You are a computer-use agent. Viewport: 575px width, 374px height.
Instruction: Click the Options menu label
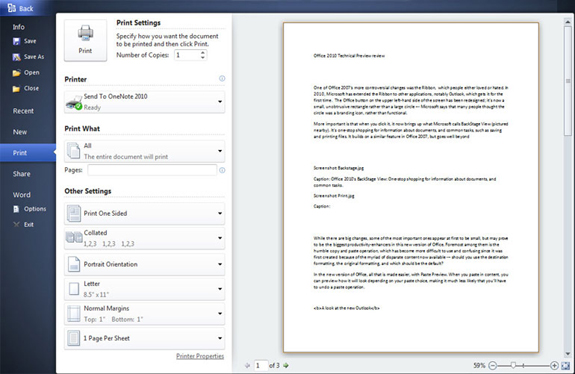point(35,209)
